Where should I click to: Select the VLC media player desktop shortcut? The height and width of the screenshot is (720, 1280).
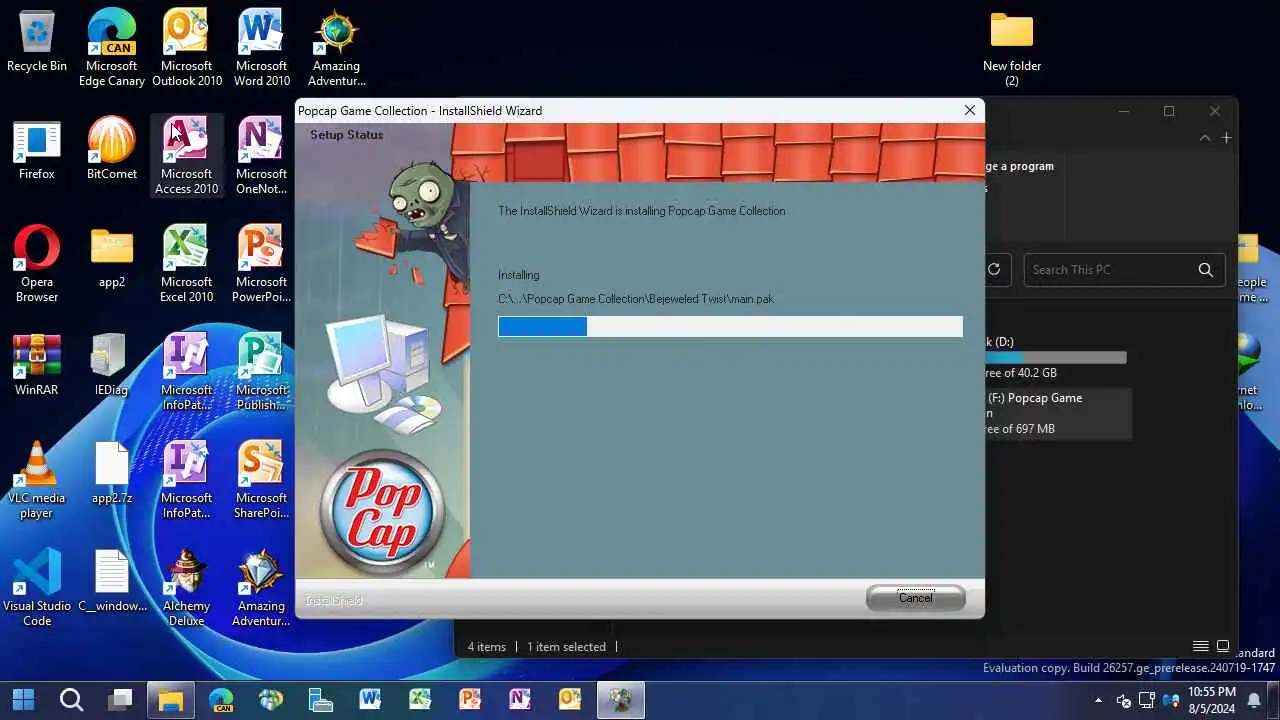pyautogui.click(x=37, y=480)
